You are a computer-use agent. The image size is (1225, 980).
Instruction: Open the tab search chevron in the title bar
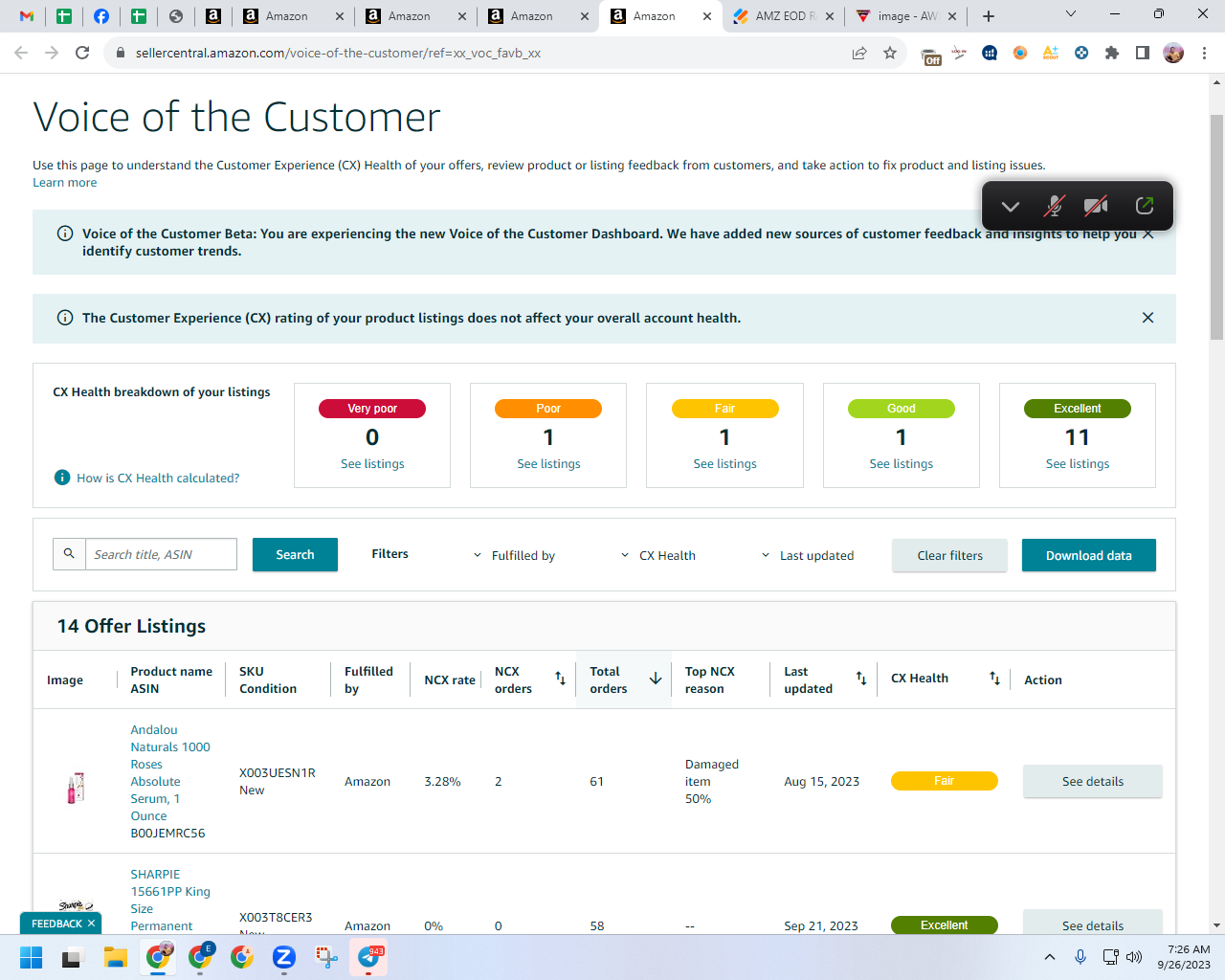click(1071, 14)
